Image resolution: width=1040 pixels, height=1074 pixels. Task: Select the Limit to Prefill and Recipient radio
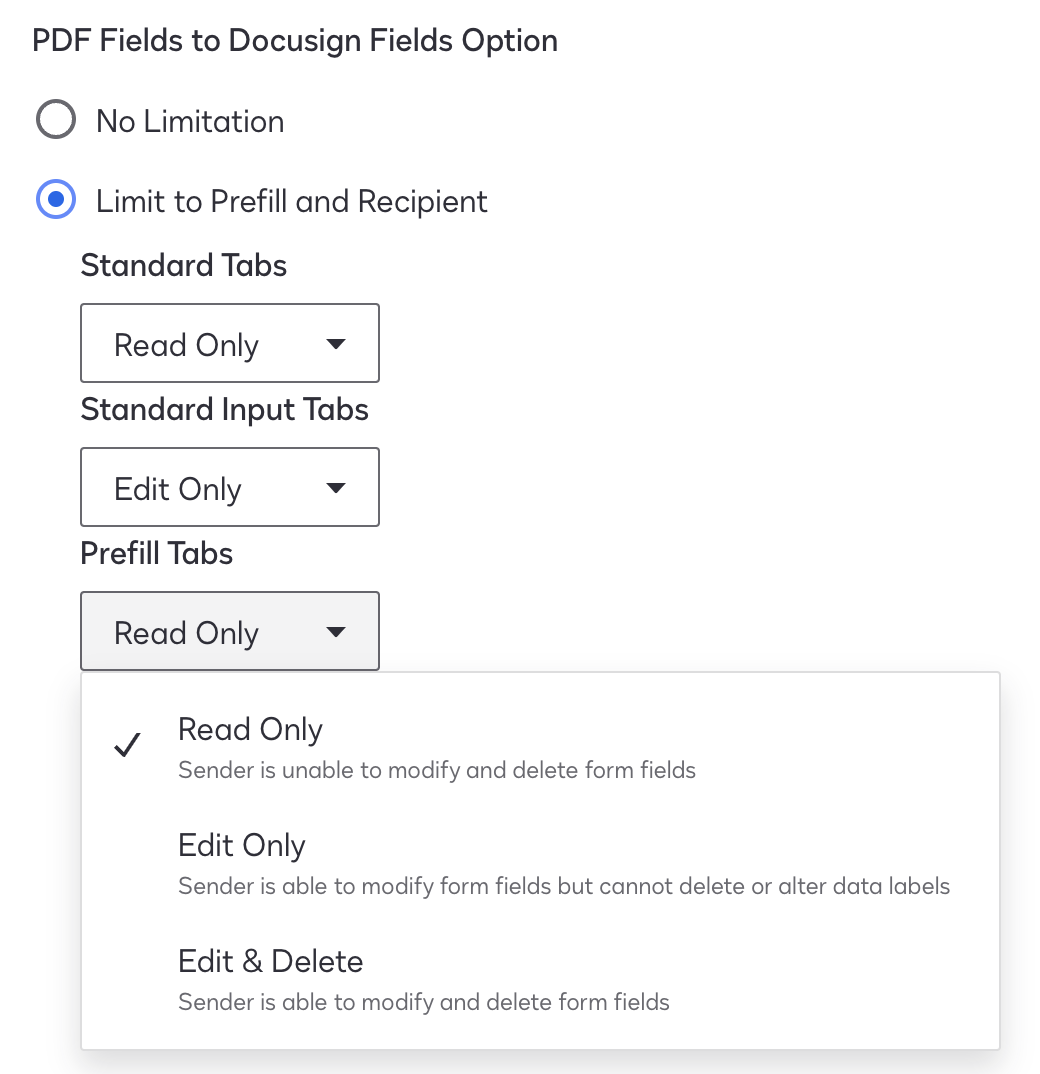coord(56,201)
